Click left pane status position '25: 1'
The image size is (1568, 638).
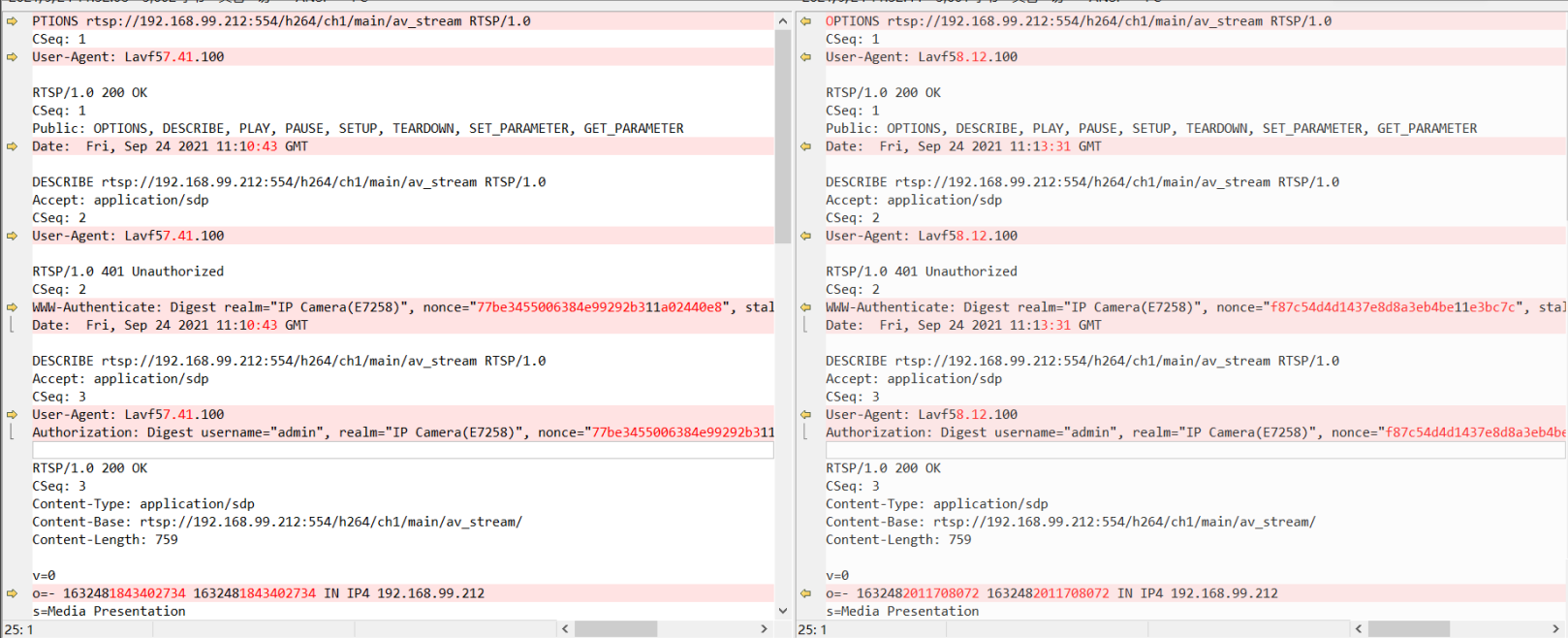19,630
